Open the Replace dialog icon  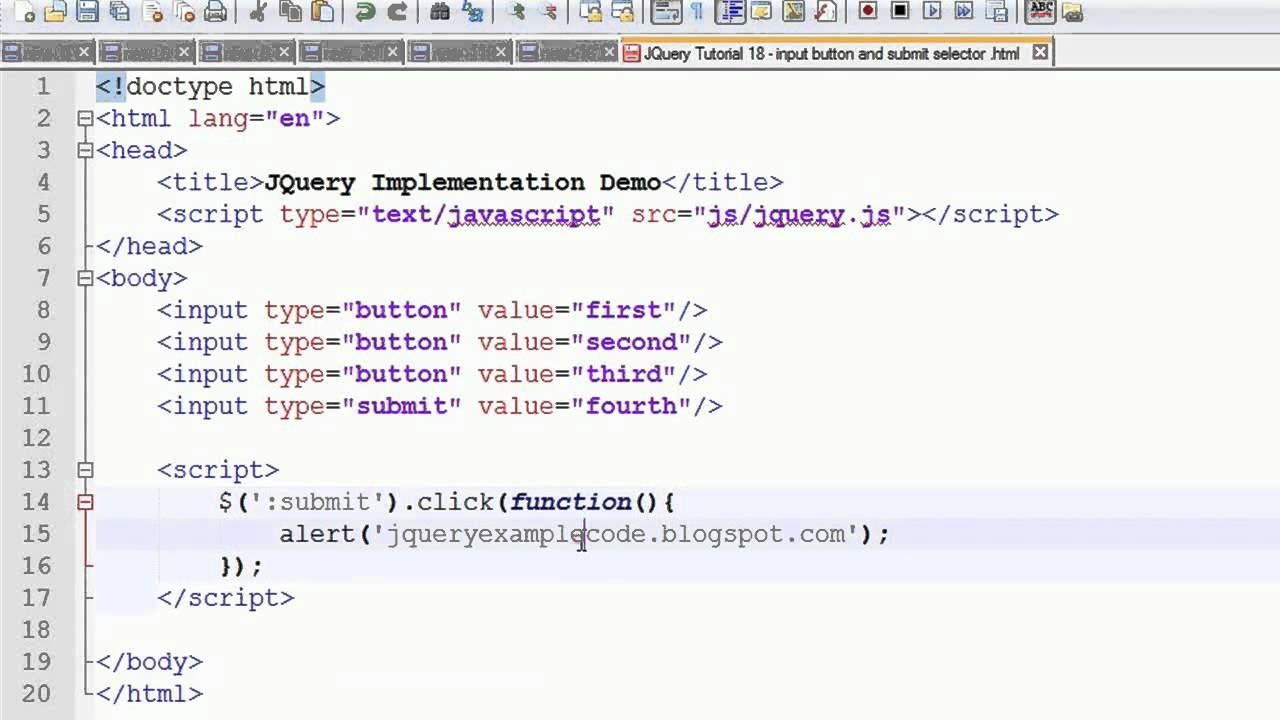(x=472, y=11)
